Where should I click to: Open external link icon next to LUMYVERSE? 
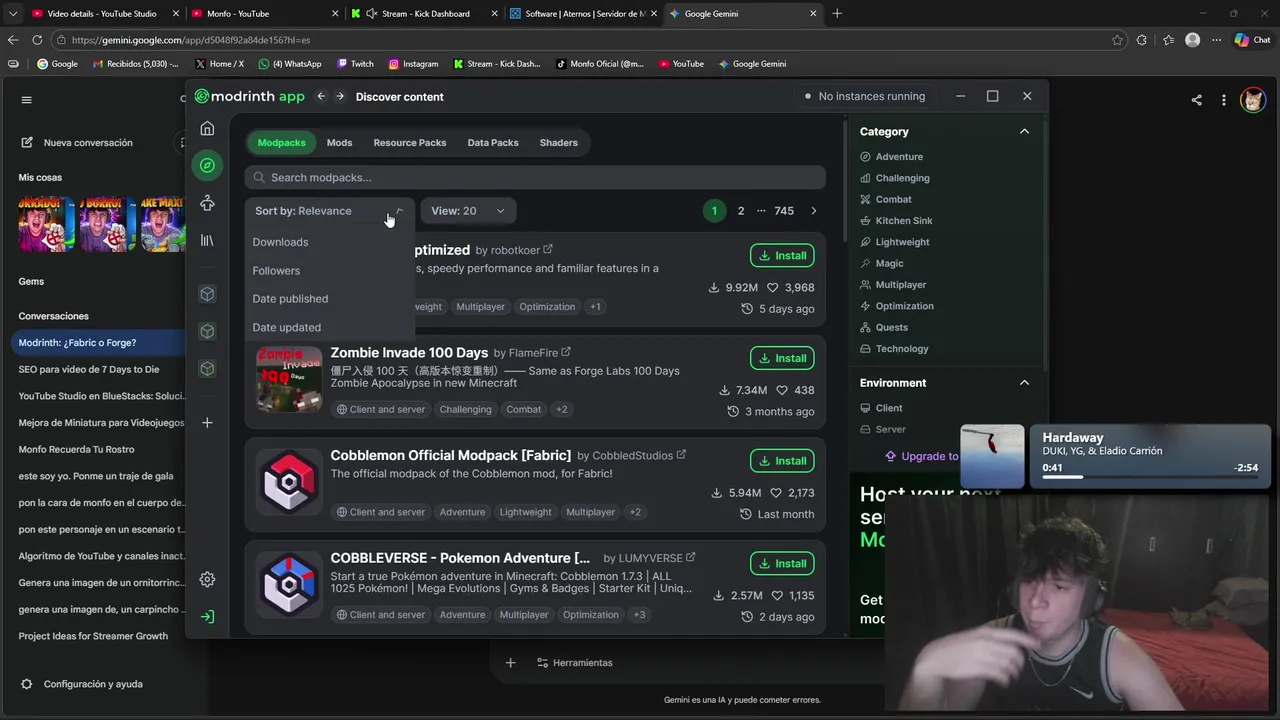[x=690, y=558]
